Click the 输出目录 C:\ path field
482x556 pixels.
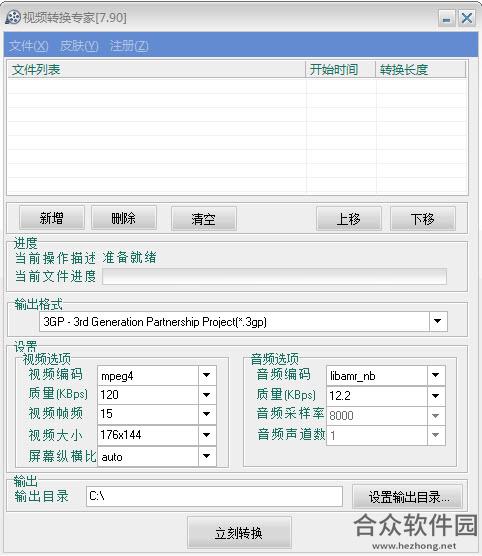(214, 496)
